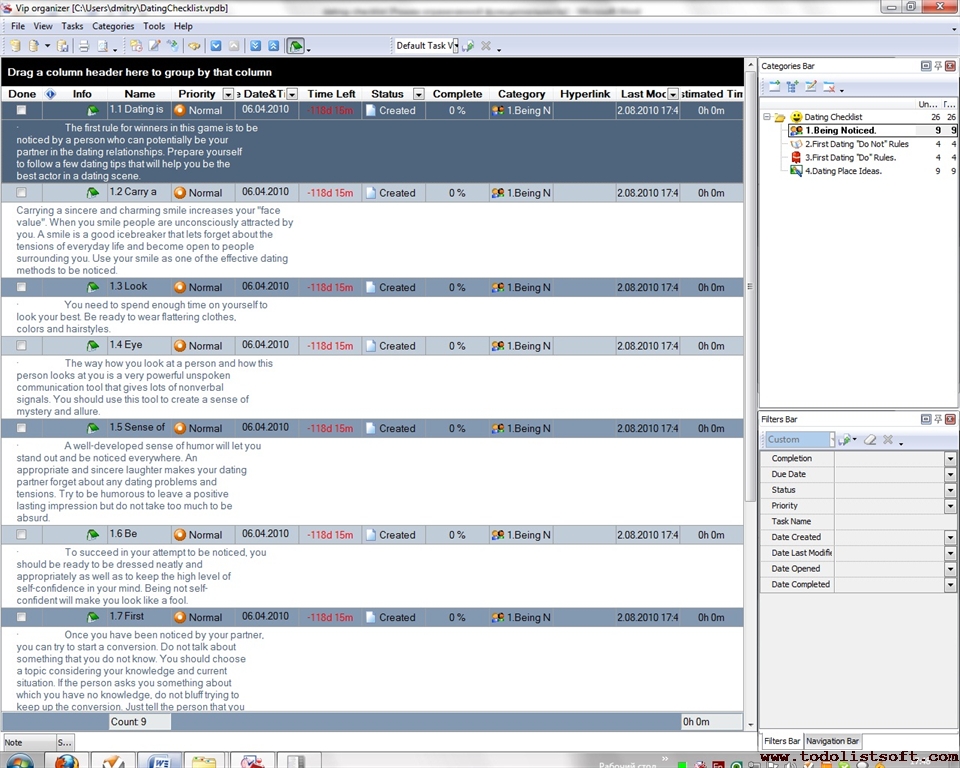
Task: Click the new category icon in Categories Bar
Action: (x=775, y=87)
